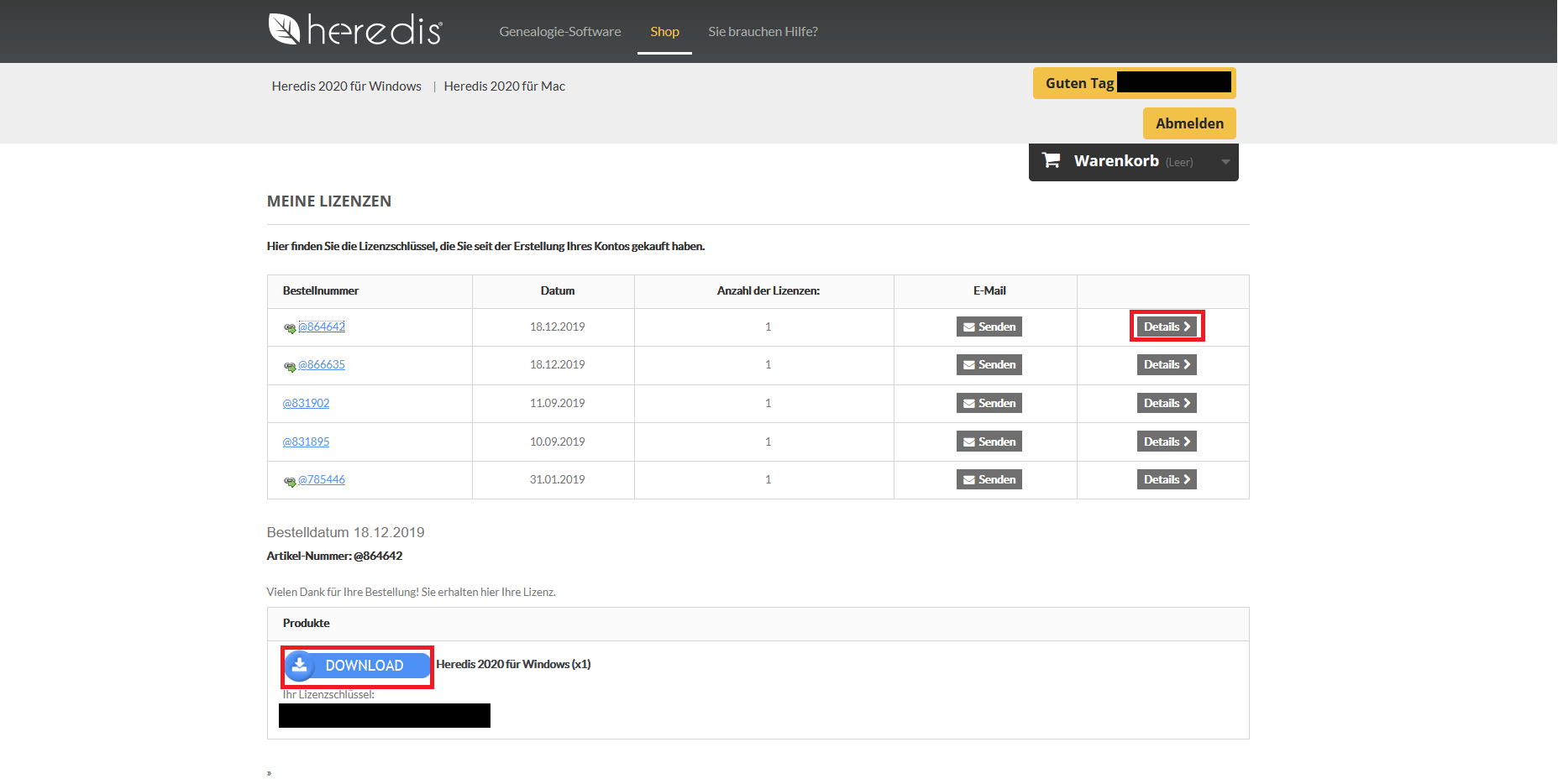Open the Heredis 2020 für Windows link
This screenshot has height=784, width=1558.
coord(346,86)
